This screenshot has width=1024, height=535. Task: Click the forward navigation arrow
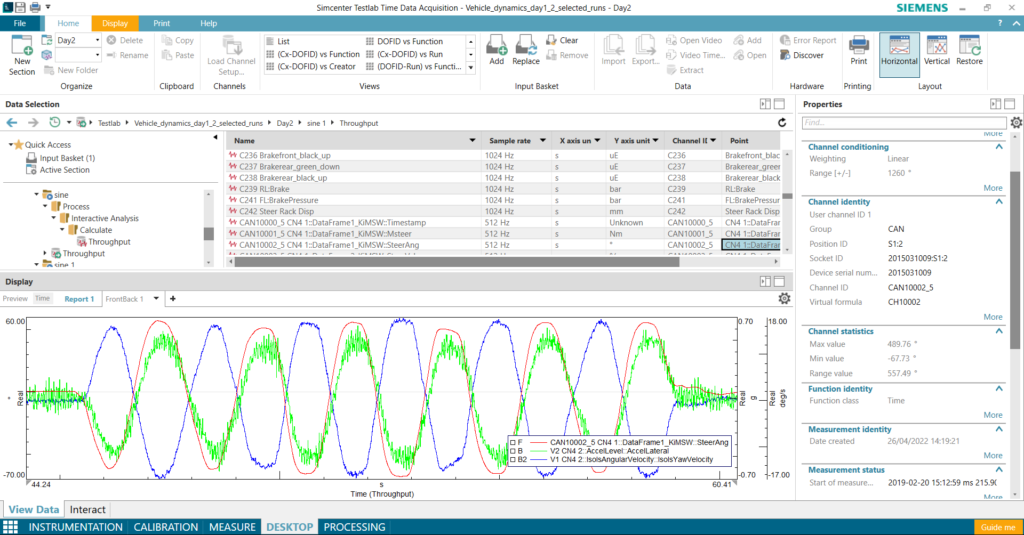[33, 123]
